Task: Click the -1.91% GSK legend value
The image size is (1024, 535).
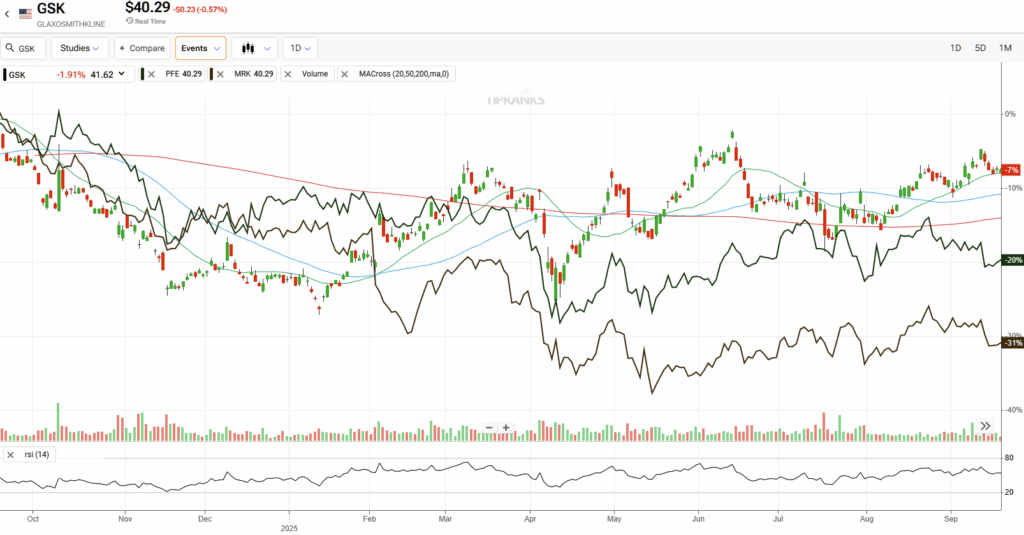Action: pos(71,75)
